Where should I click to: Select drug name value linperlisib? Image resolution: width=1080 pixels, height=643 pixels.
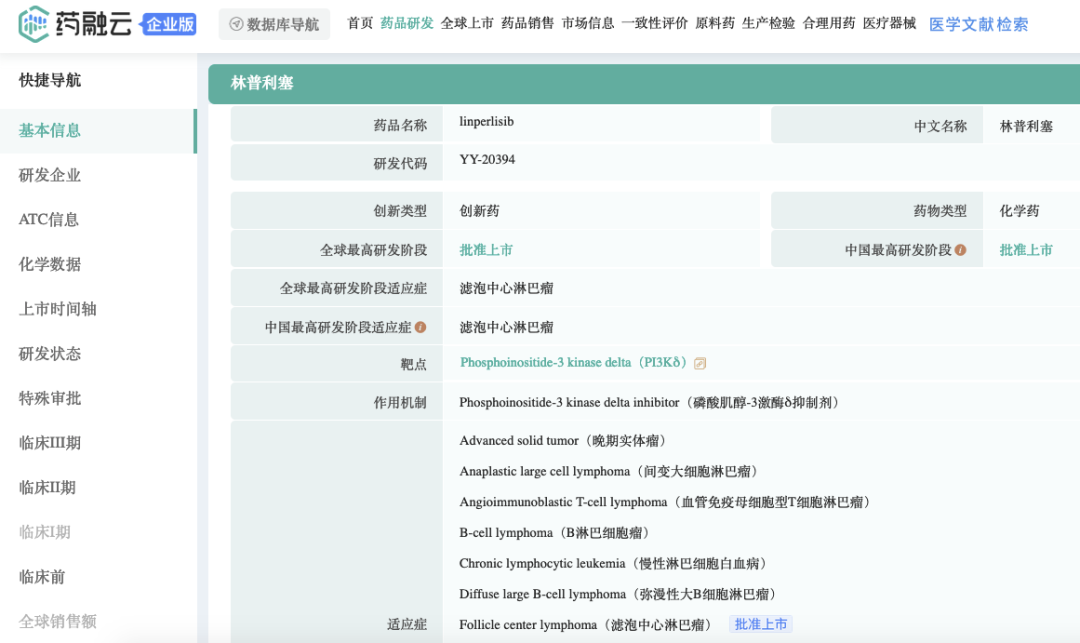click(486, 122)
